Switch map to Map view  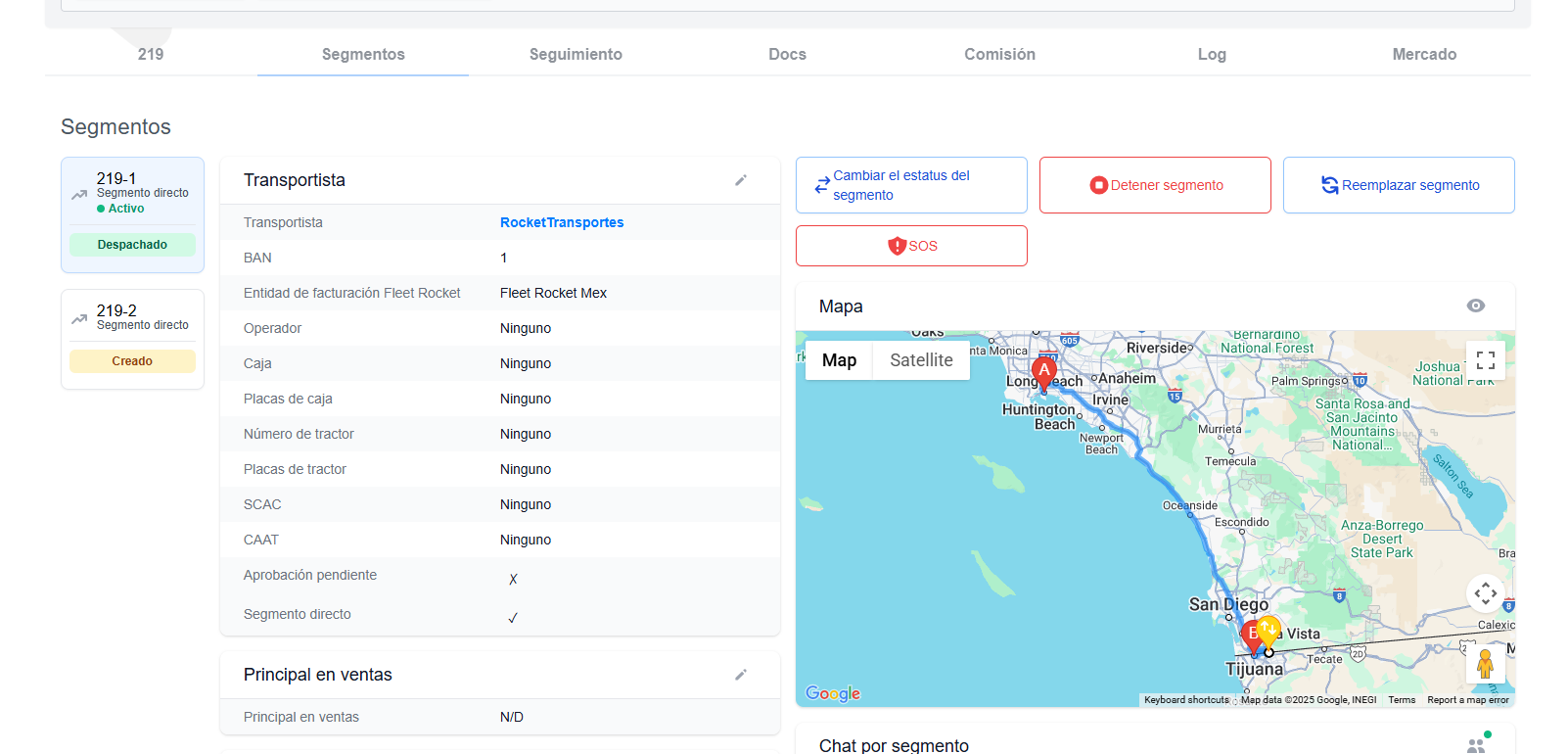839,360
